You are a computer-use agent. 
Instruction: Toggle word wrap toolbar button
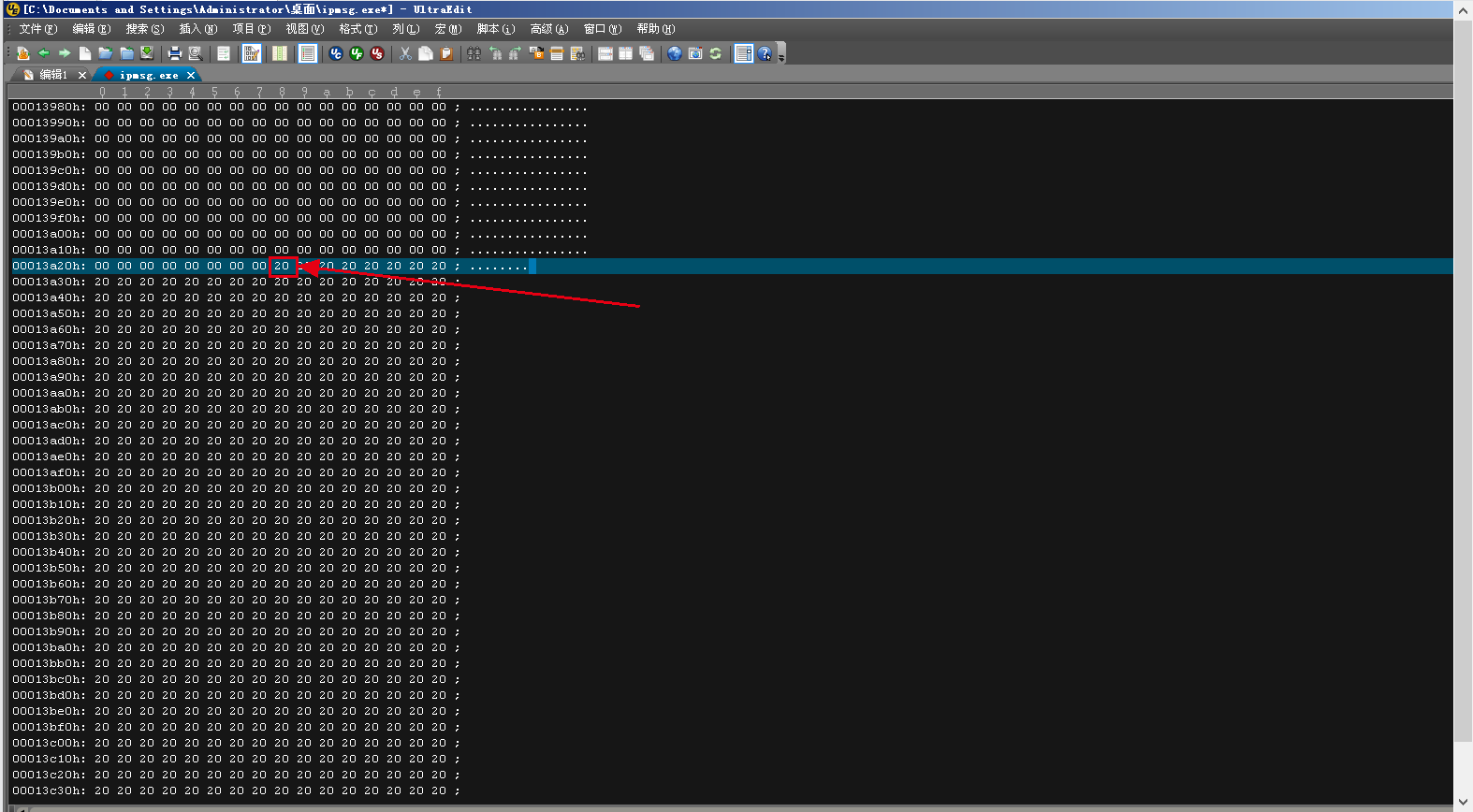[x=223, y=53]
